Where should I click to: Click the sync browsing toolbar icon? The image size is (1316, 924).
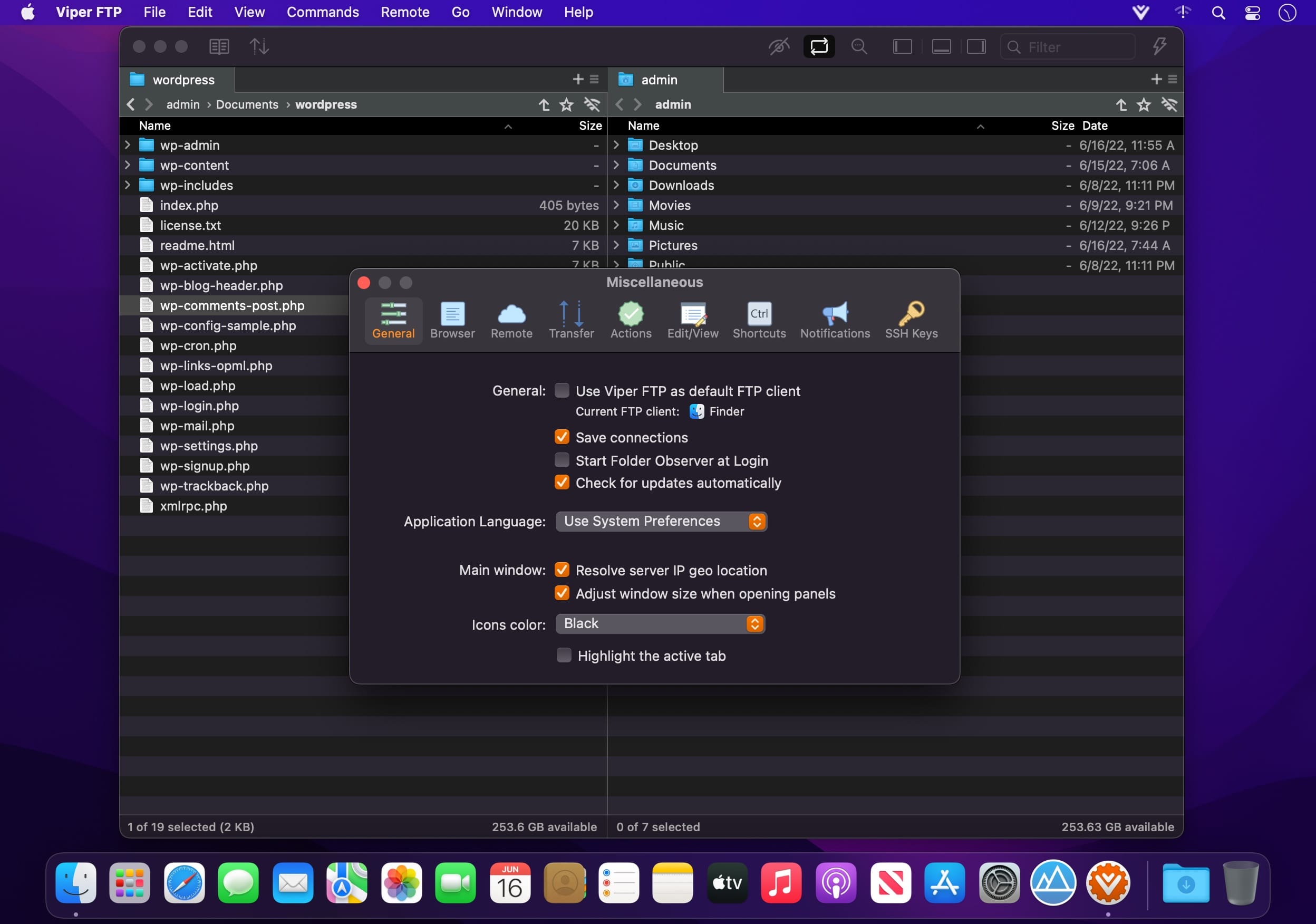click(818, 46)
